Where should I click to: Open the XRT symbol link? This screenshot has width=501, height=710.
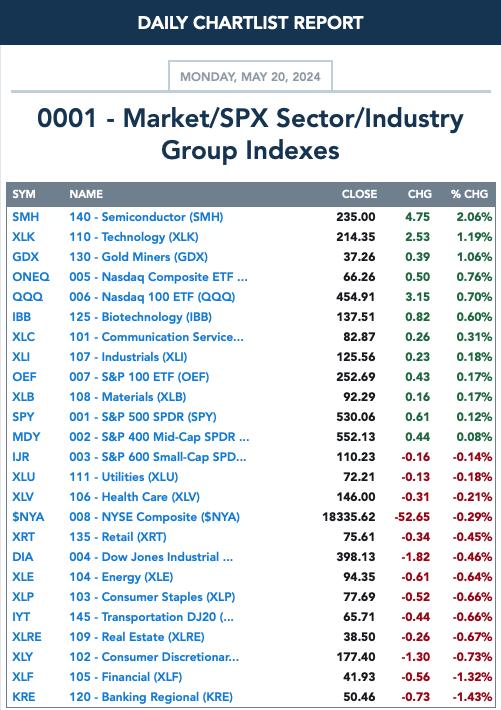click(x=24, y=537)
